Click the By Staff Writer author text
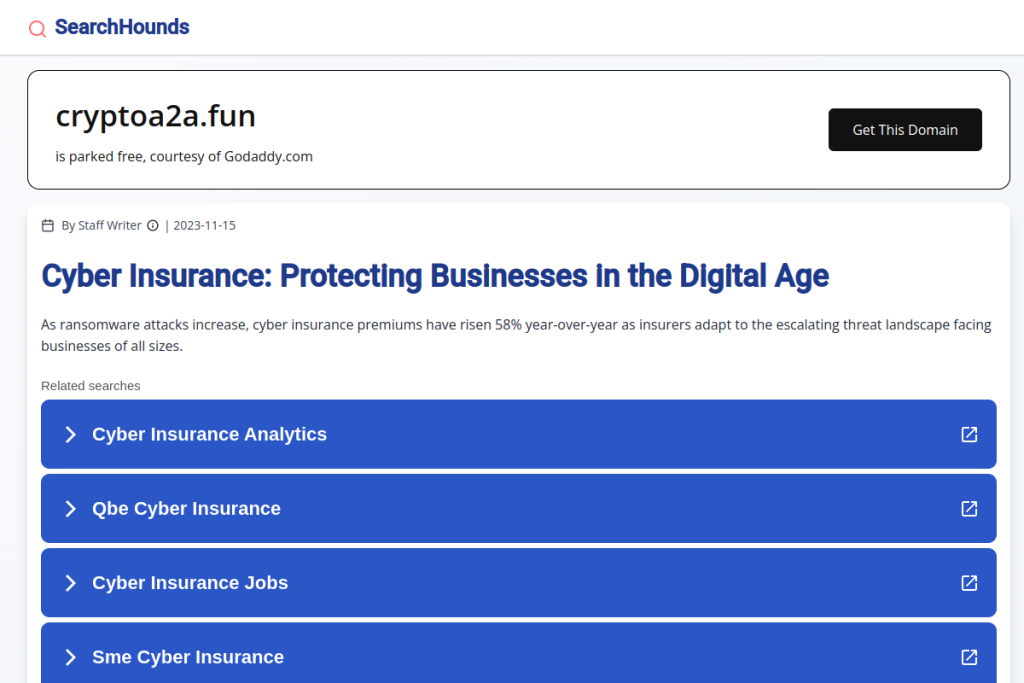 point(101,226)
